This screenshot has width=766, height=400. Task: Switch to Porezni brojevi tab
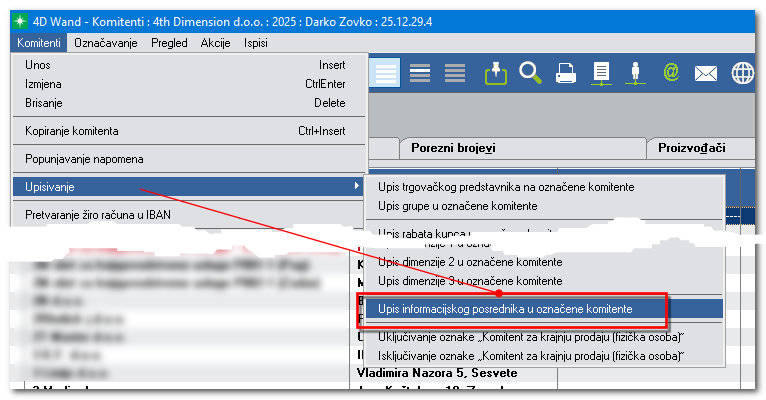pos(453,148)
